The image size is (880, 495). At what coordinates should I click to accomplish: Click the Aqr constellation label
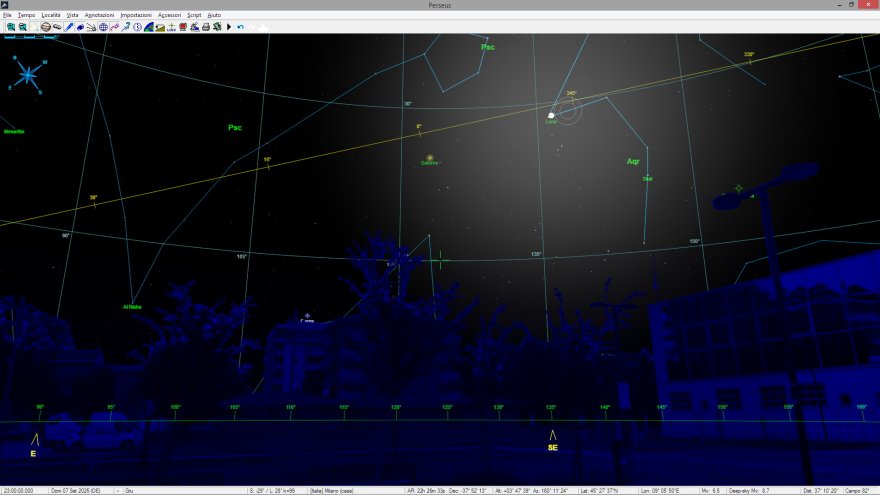(x=632, y=161)
